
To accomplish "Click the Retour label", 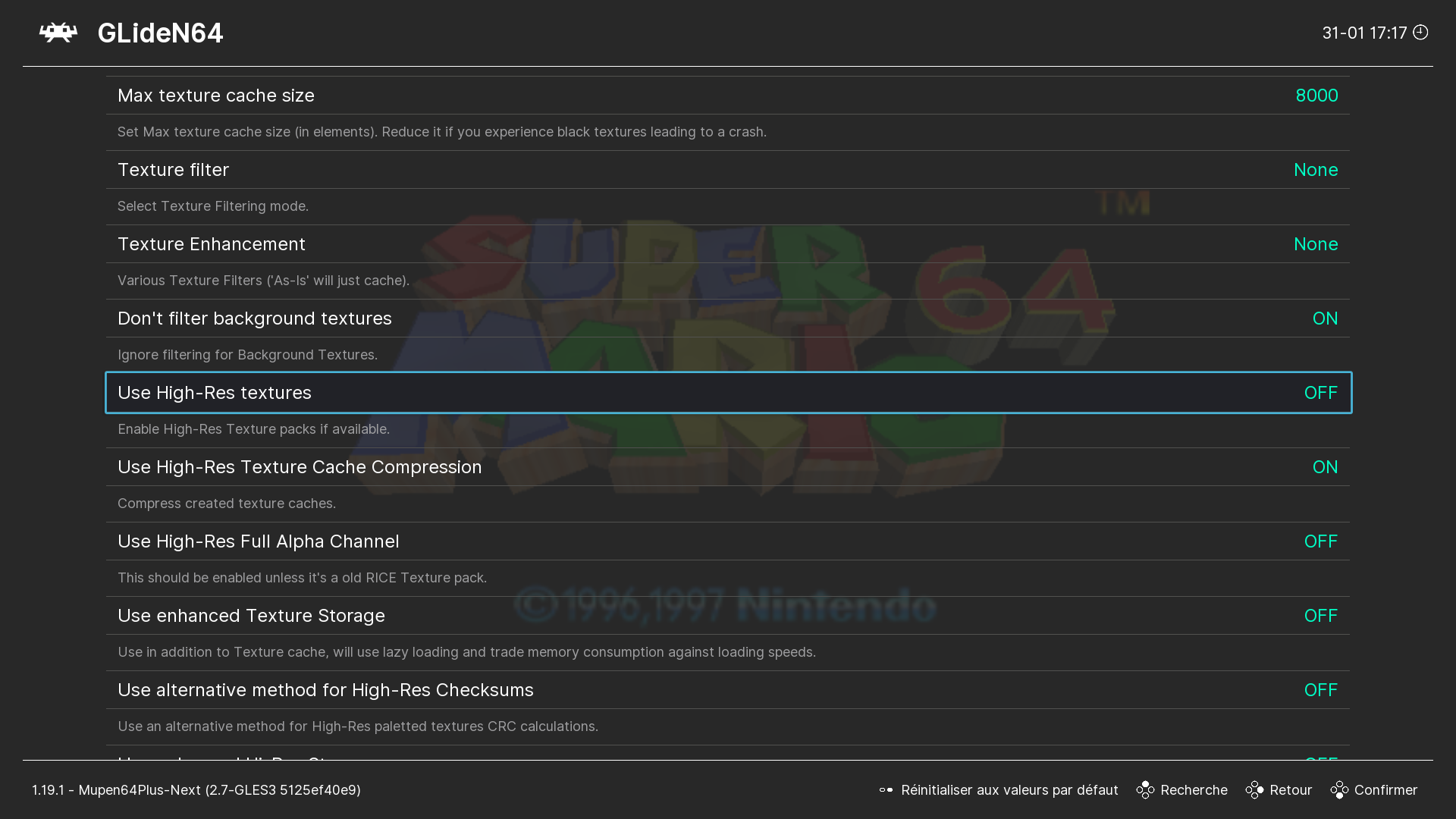I will coord(1291,790).
